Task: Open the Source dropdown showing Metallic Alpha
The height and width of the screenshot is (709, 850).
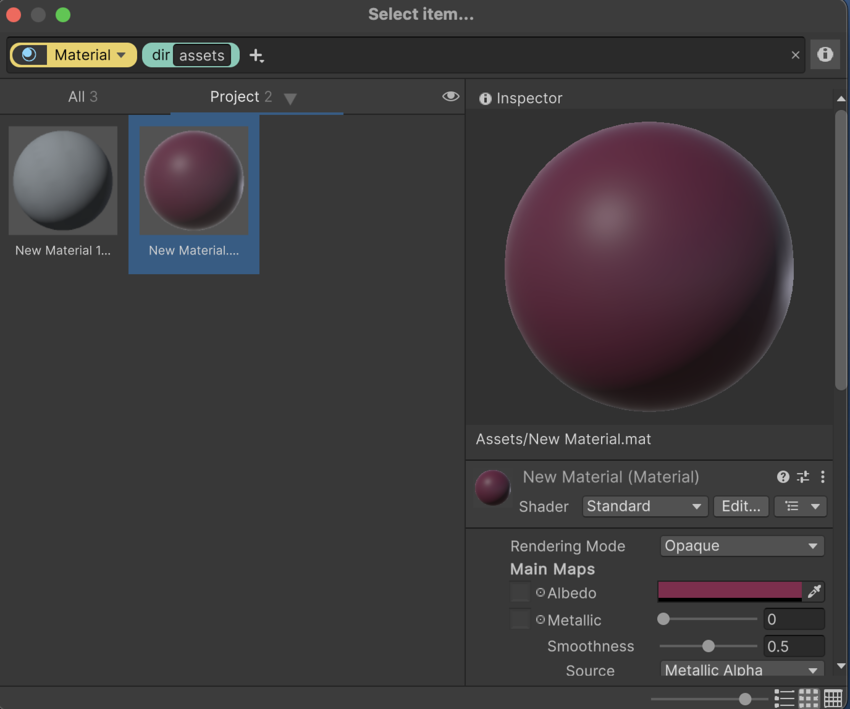Action: (x=741, y=670)
